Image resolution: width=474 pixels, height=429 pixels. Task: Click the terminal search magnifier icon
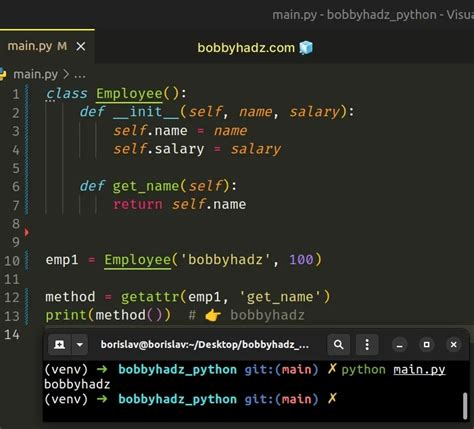tap(338, 344)
